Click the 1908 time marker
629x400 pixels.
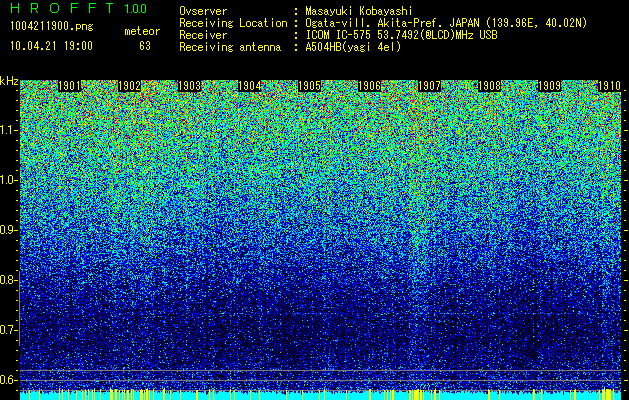click(489, 86)
